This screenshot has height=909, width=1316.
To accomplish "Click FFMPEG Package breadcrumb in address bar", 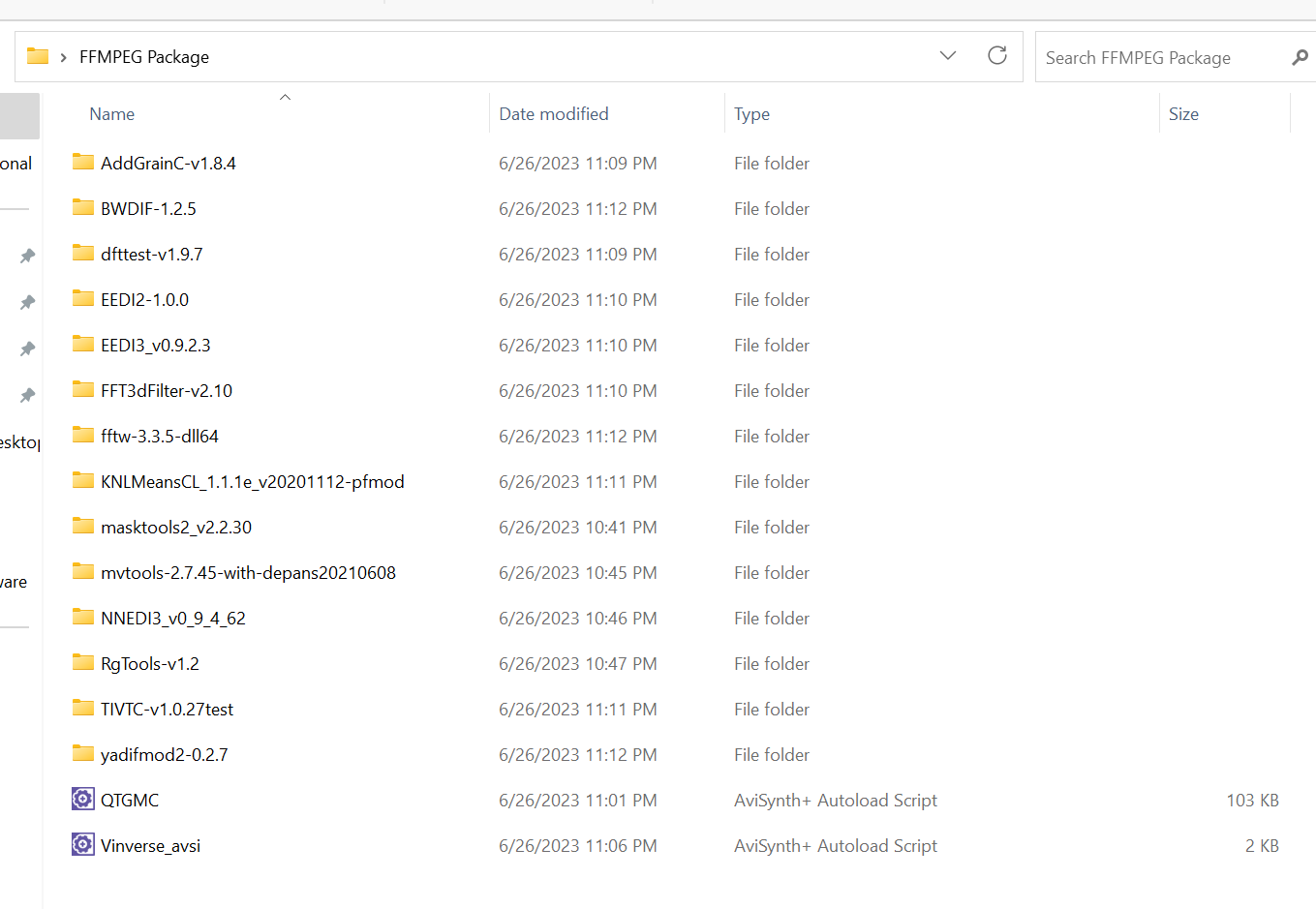I will tap(144, 57).
